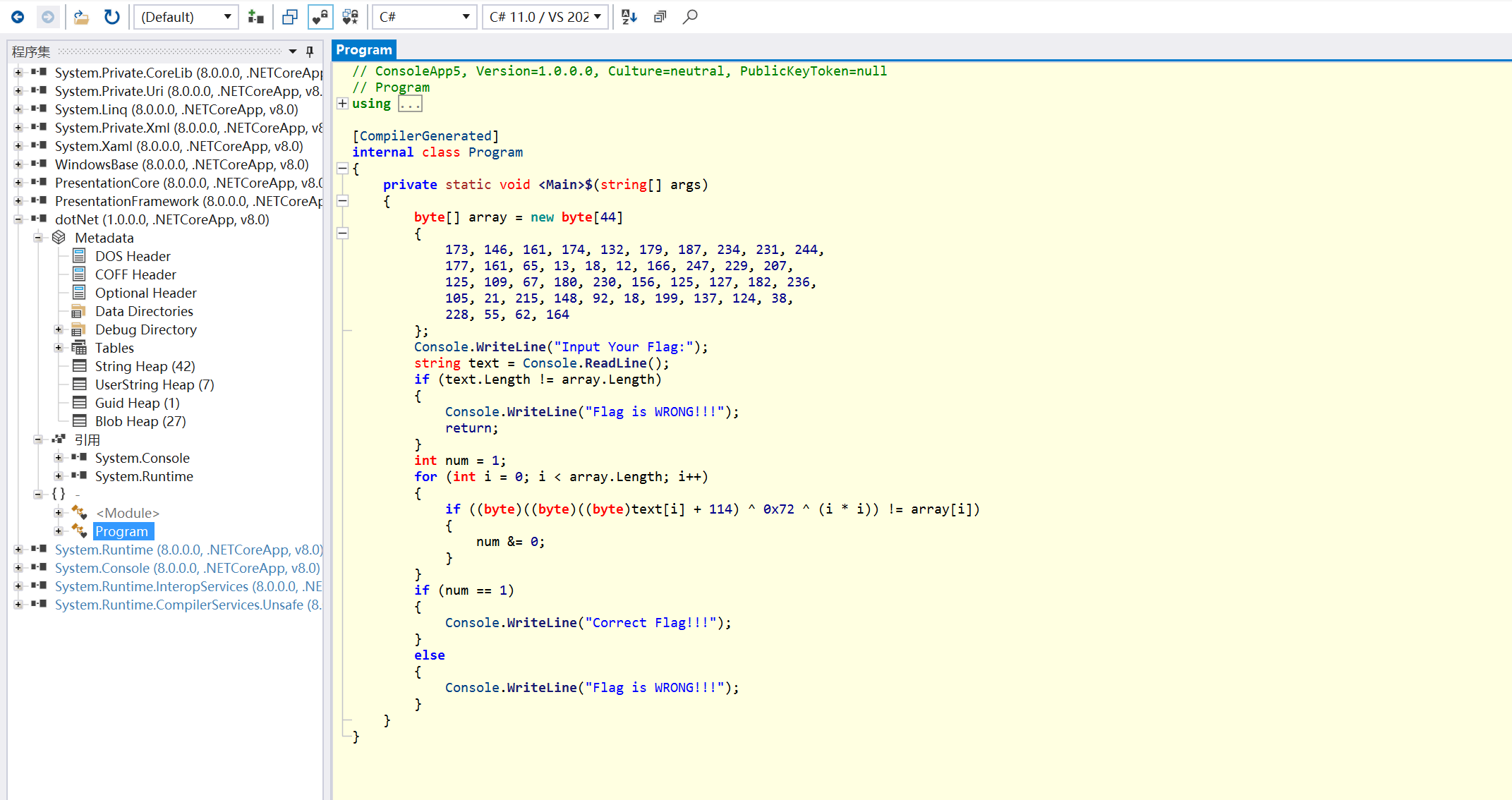Click the Search magnifier icon
Viewport: 1512px width, 800px height.
point(690,17)
